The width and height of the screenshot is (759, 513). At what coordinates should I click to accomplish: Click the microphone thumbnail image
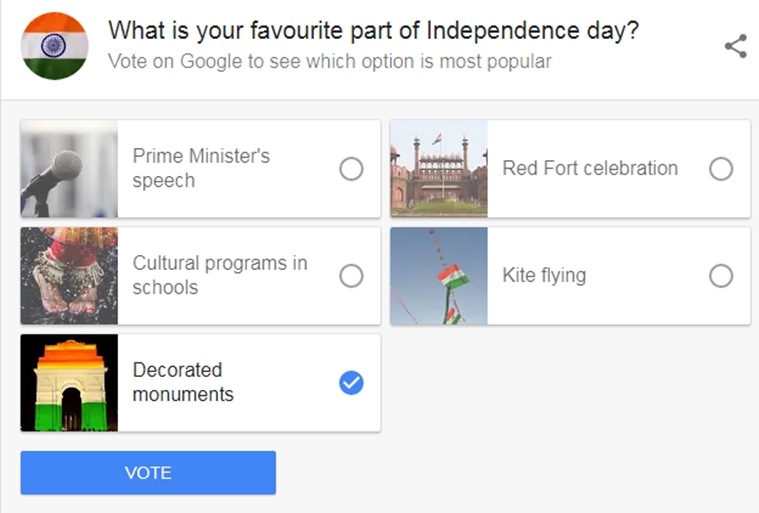click(x=69, y=169)
